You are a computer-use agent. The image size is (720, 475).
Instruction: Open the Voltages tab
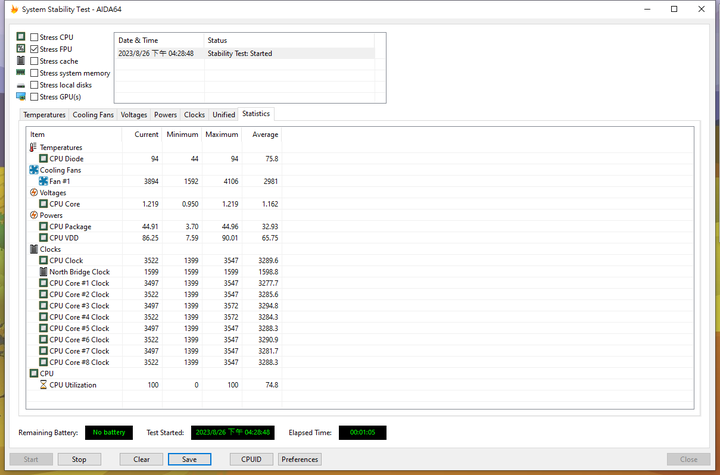click(x=134, y=114)
